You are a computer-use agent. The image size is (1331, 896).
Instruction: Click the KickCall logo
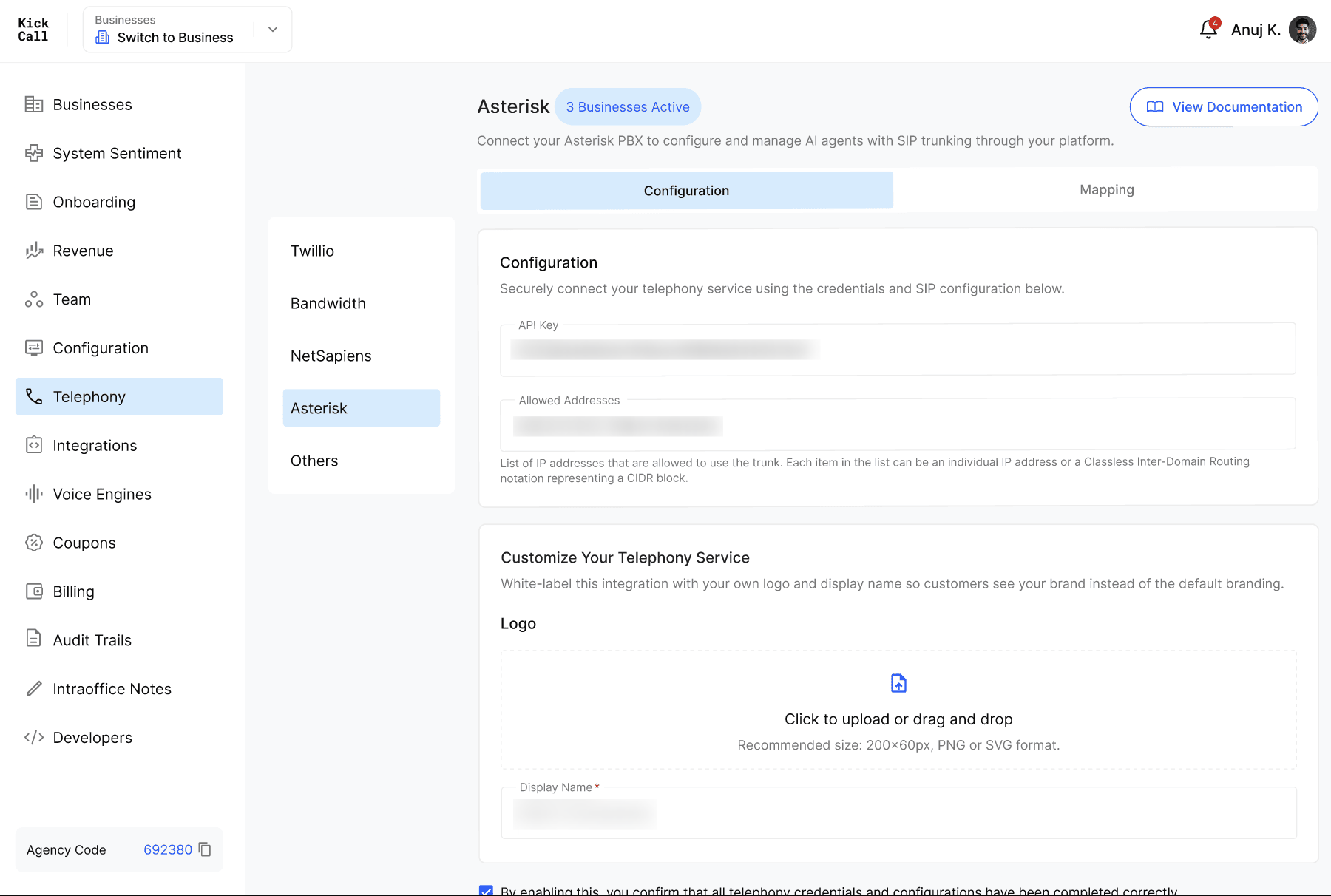[33, 30]
